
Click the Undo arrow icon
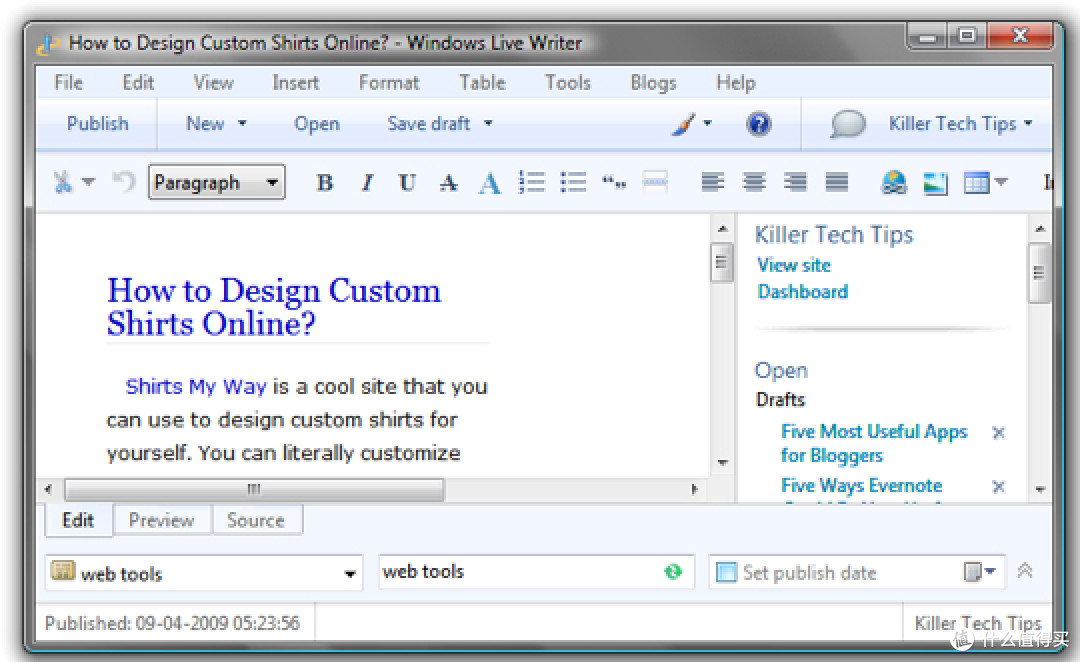coord(124,182)
